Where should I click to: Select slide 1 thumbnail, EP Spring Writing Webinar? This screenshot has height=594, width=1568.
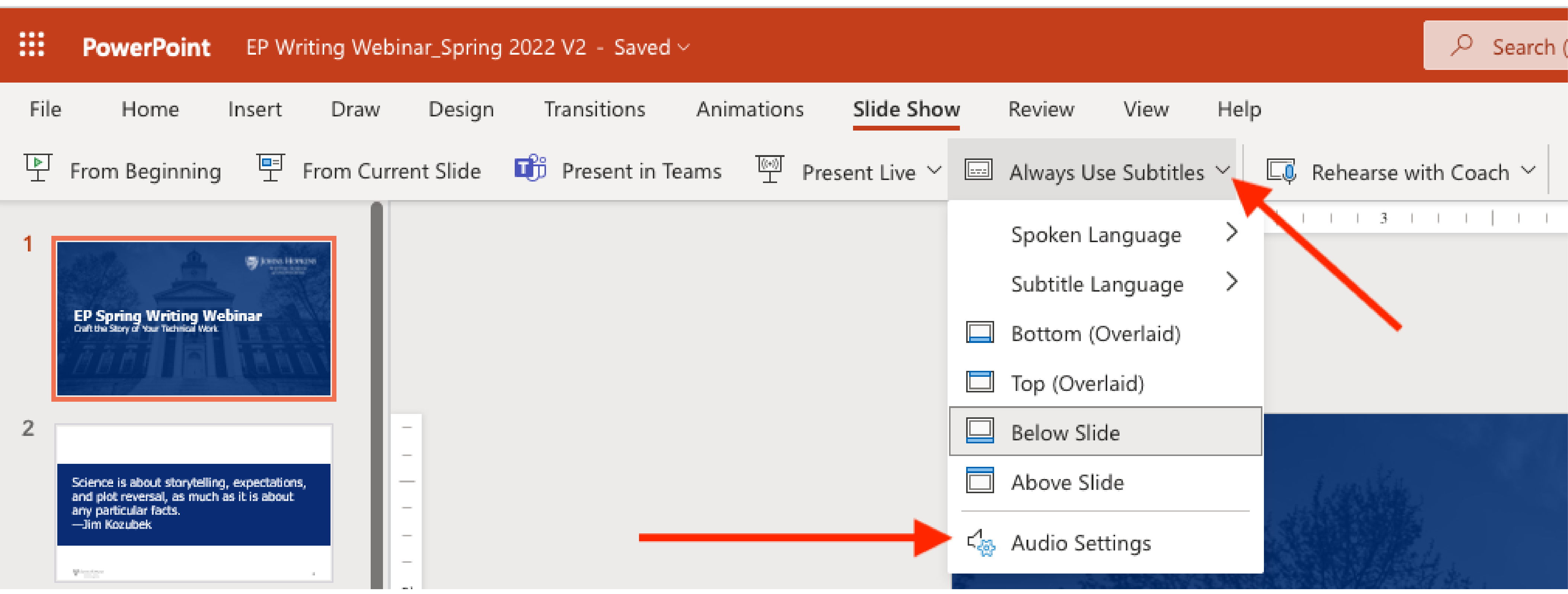pos(194,318)
